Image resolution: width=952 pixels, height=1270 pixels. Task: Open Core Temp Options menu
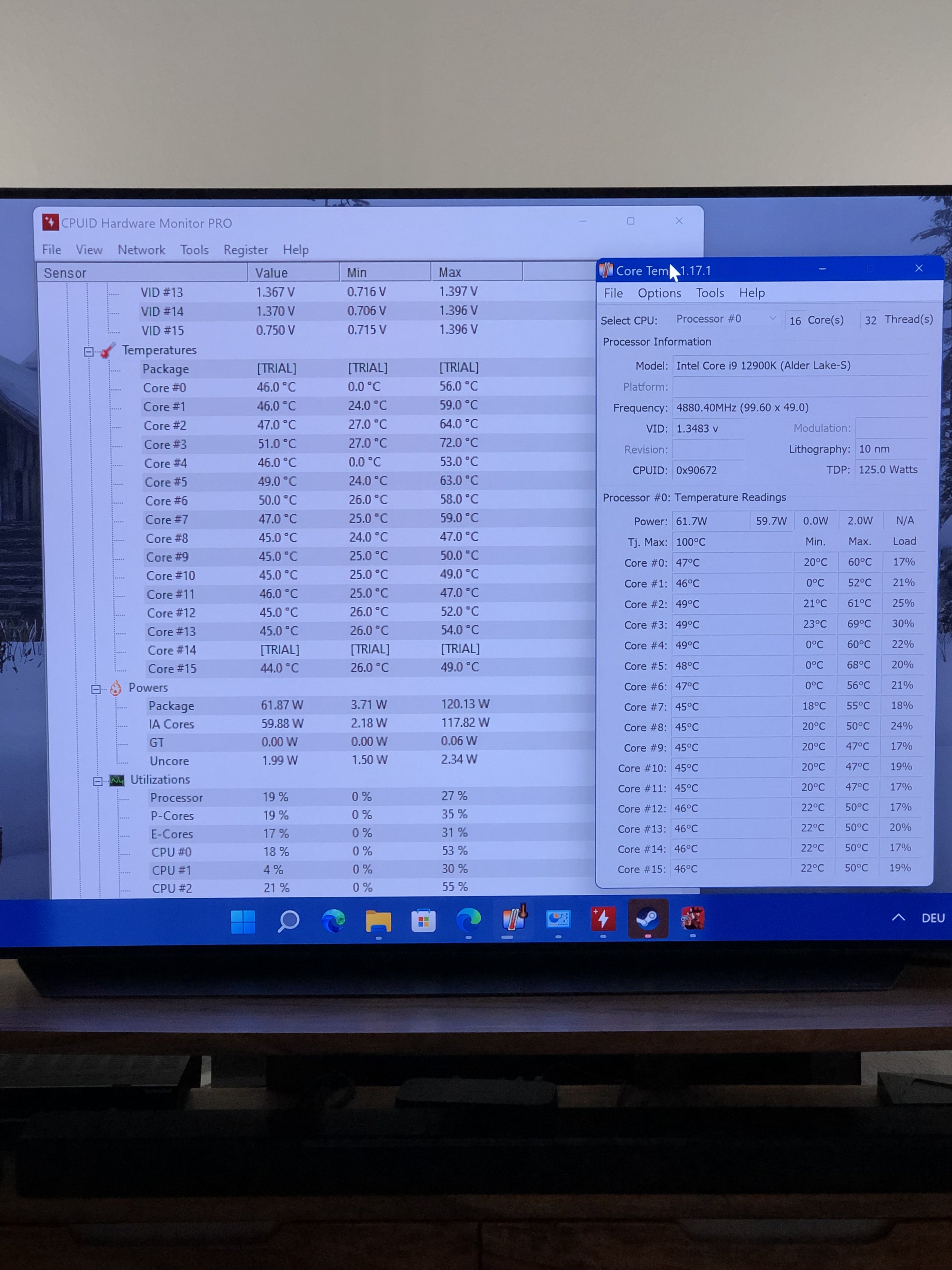click(659, 293)
